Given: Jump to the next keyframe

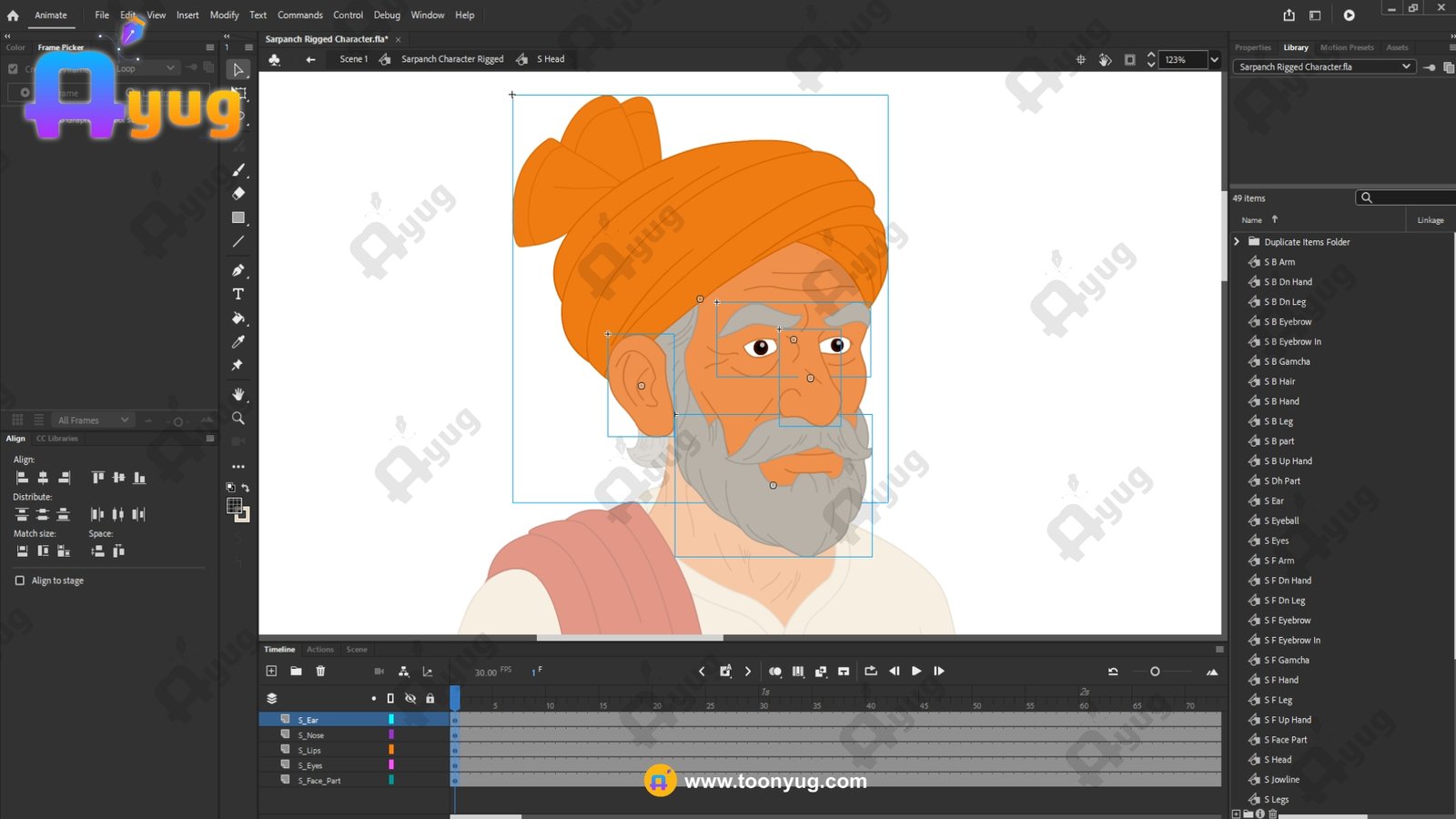Looking at the screenshot, I should (748, 672).
